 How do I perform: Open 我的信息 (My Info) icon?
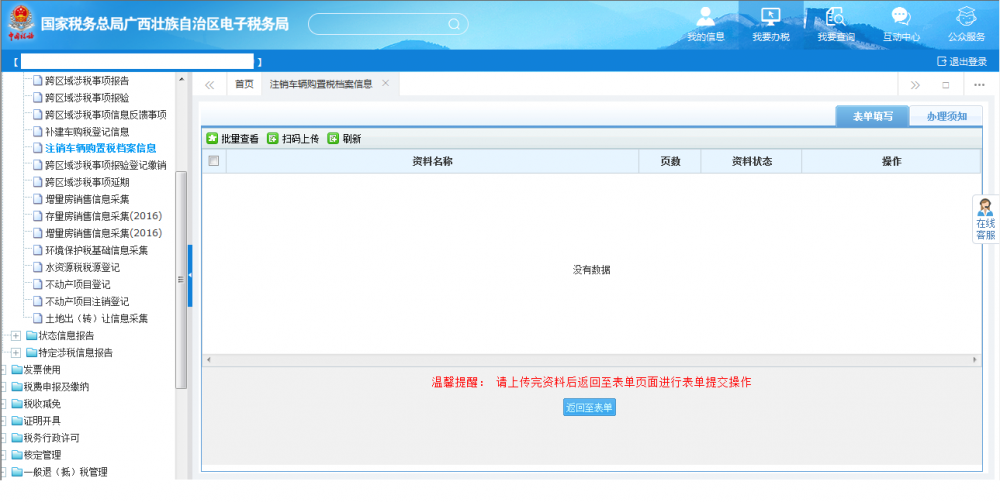[x=705, y=24]
